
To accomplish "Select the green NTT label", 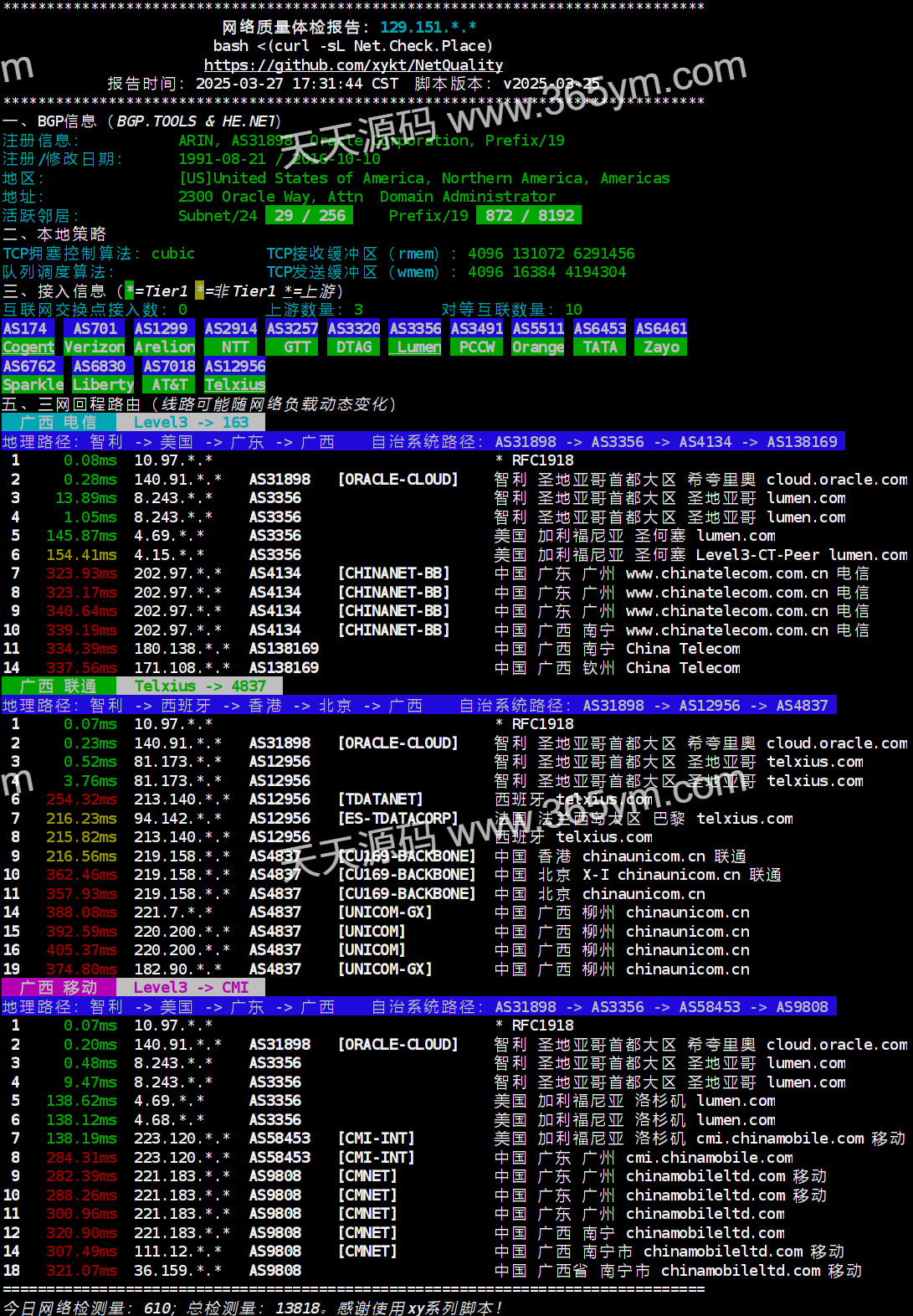I will 235,347.
